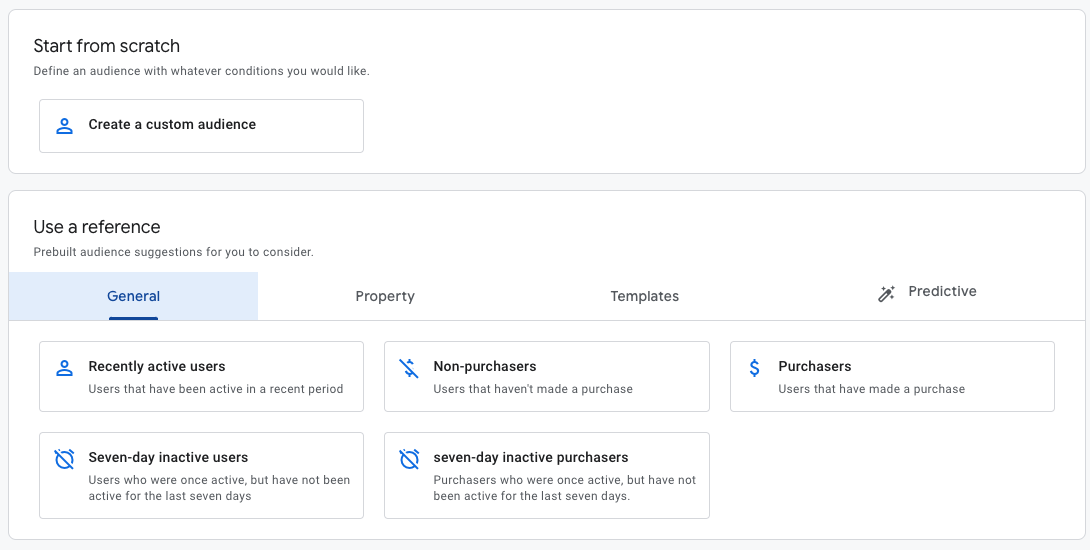Click the Use a reference heading
This screenshot has width=1090, height=550.
point(97,227)
